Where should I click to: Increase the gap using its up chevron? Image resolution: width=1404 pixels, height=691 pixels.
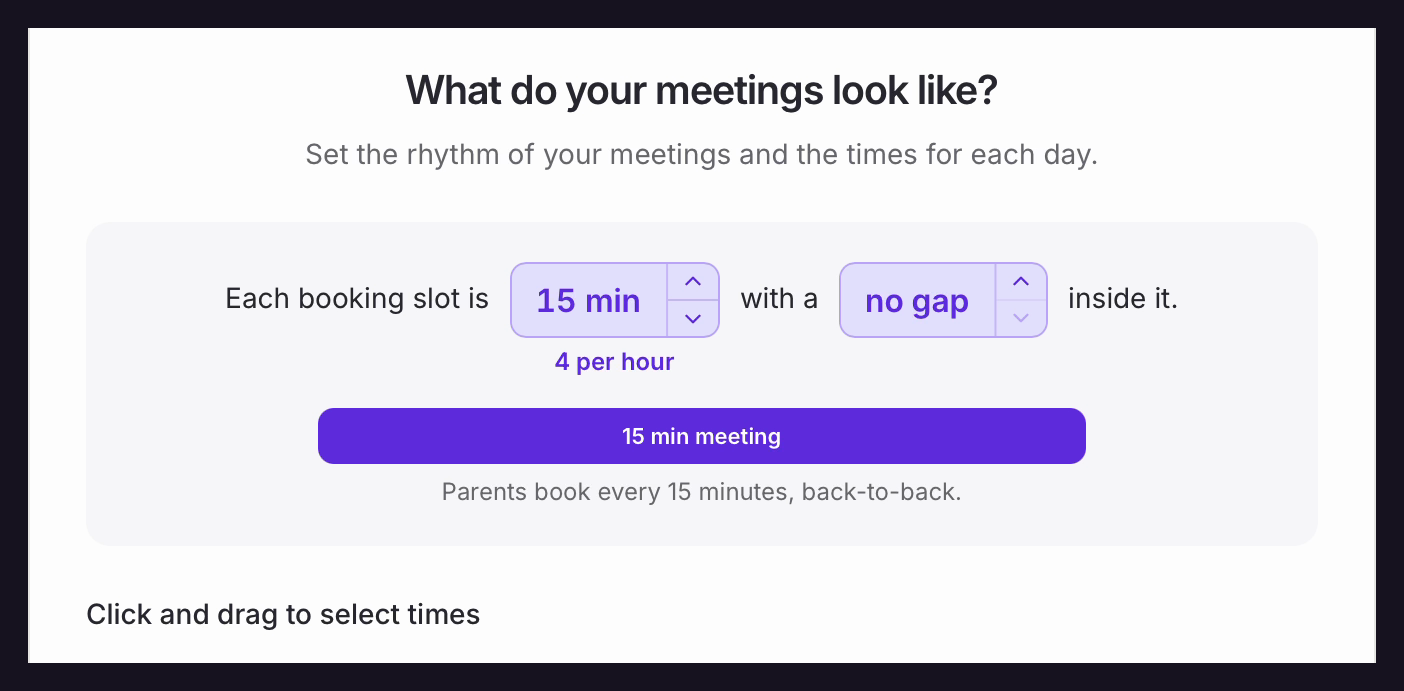(x=1021, y=282)
